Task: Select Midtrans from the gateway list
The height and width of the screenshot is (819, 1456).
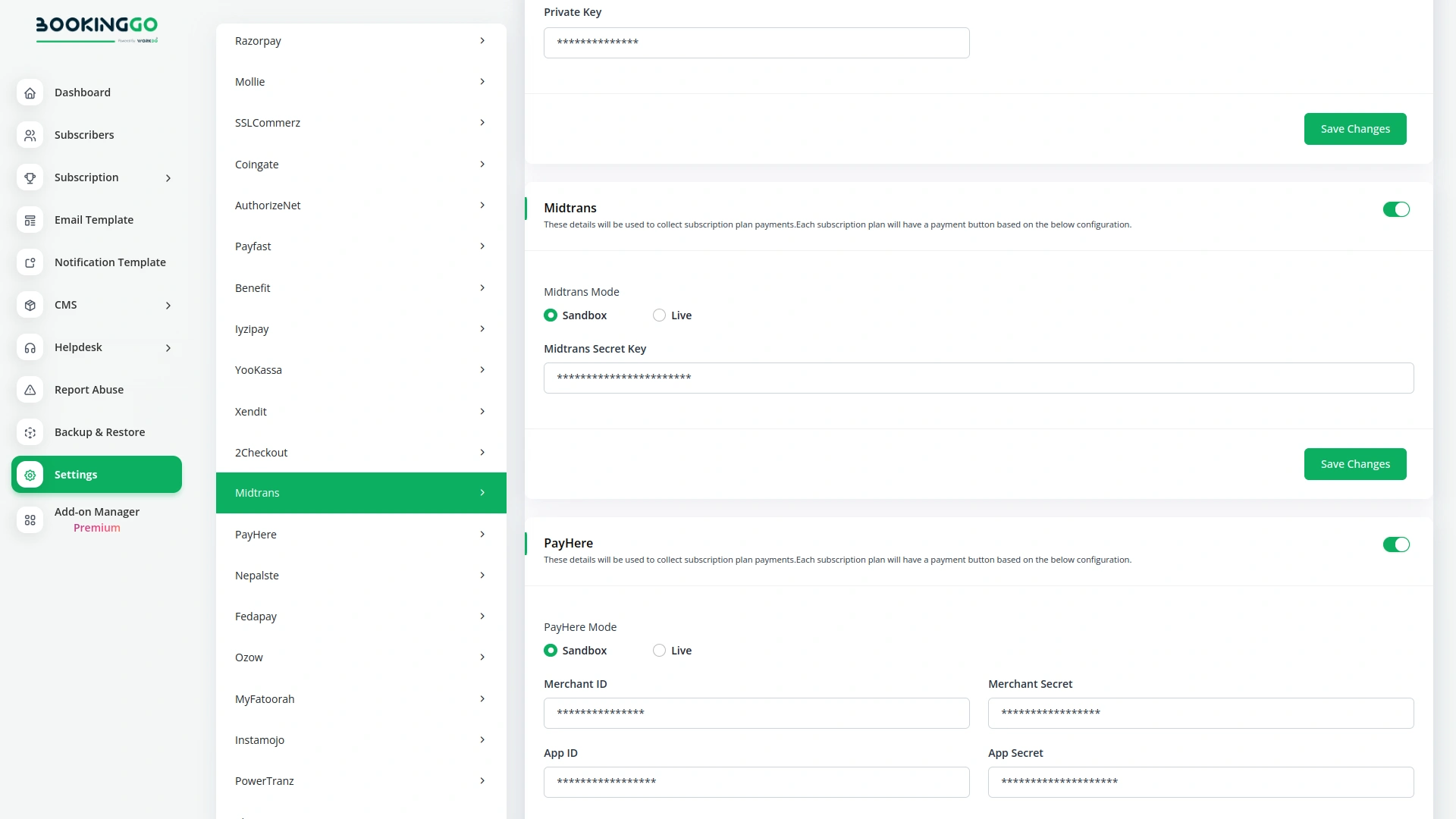Action: pyautogui.click(x=360, y=492)
